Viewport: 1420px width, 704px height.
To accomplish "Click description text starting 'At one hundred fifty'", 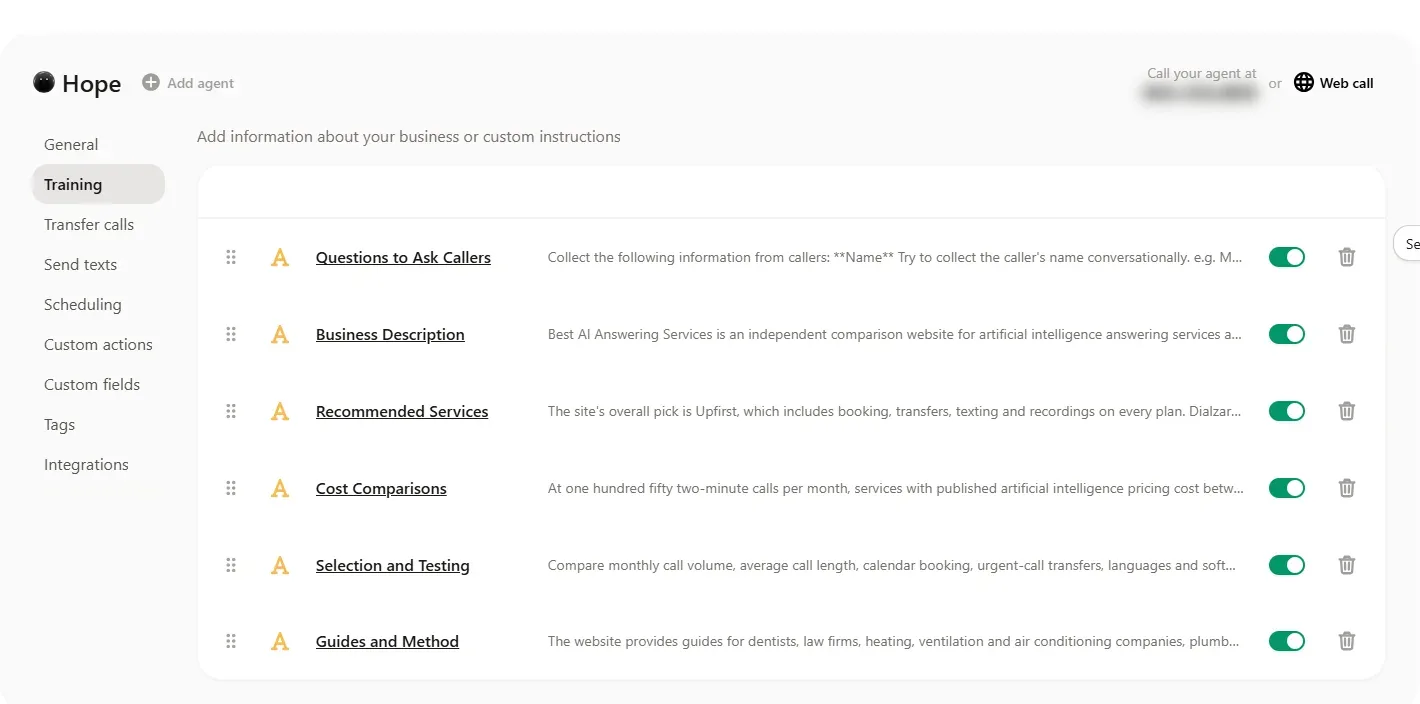I will [896, 488].
